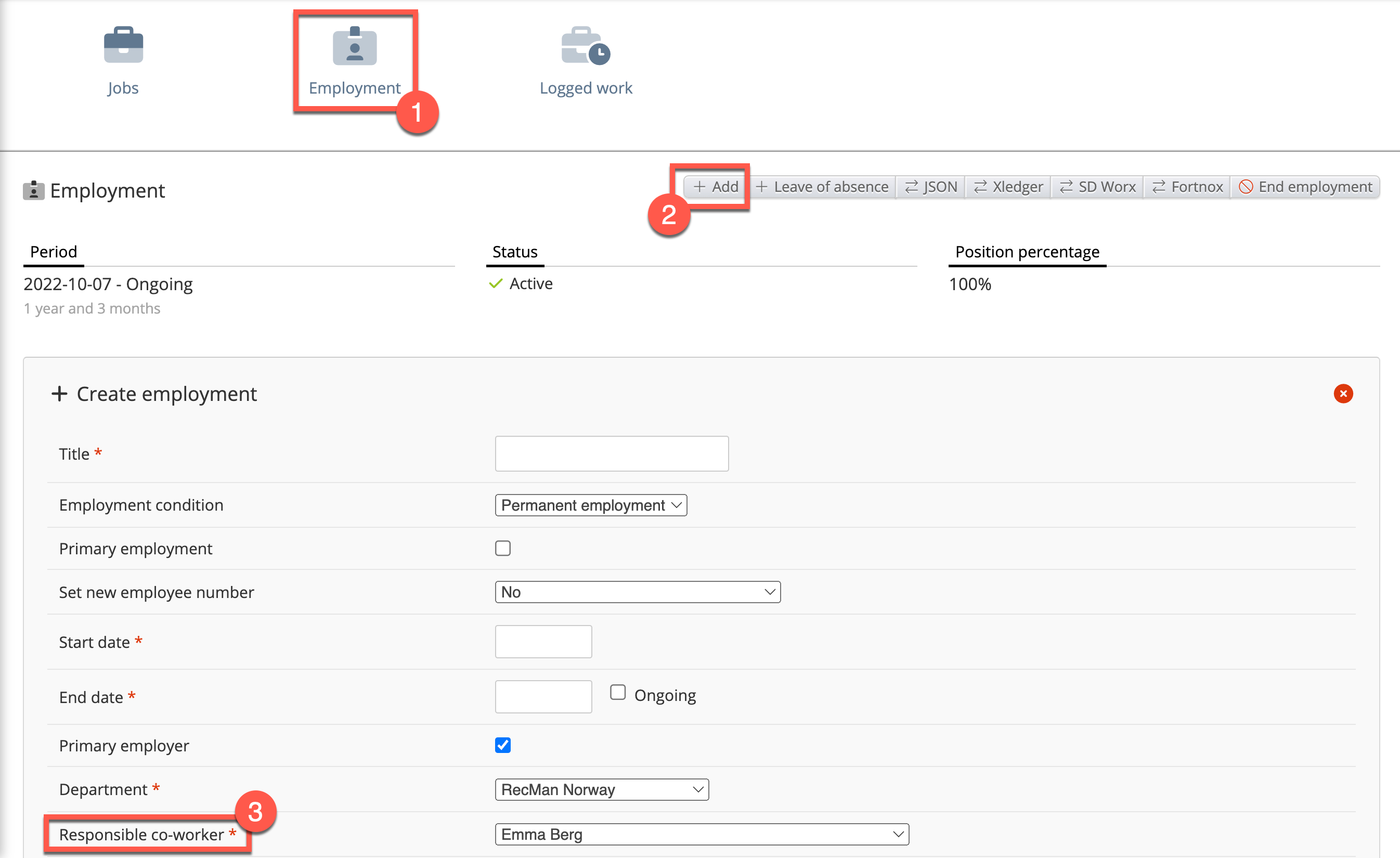The image size is (1400, 858).
Task: Click the Xledger export arrows icon
Action: [980, 186]
